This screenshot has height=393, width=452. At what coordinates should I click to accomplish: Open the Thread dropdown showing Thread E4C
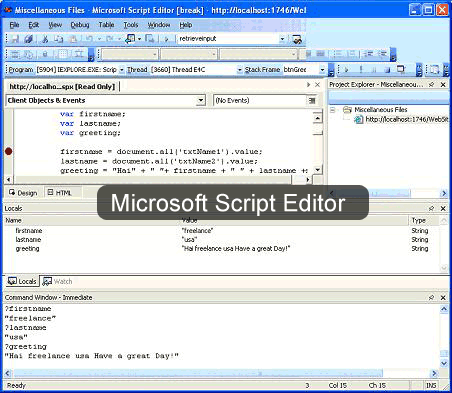[240, 70]
